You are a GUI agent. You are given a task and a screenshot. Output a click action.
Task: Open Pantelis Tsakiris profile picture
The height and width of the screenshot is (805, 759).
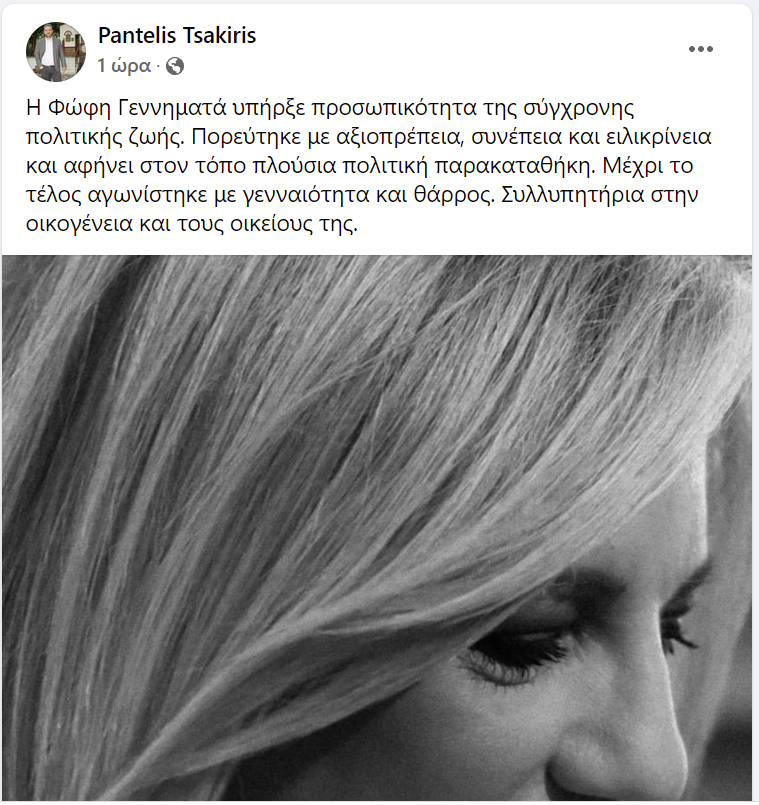(56, 52)
